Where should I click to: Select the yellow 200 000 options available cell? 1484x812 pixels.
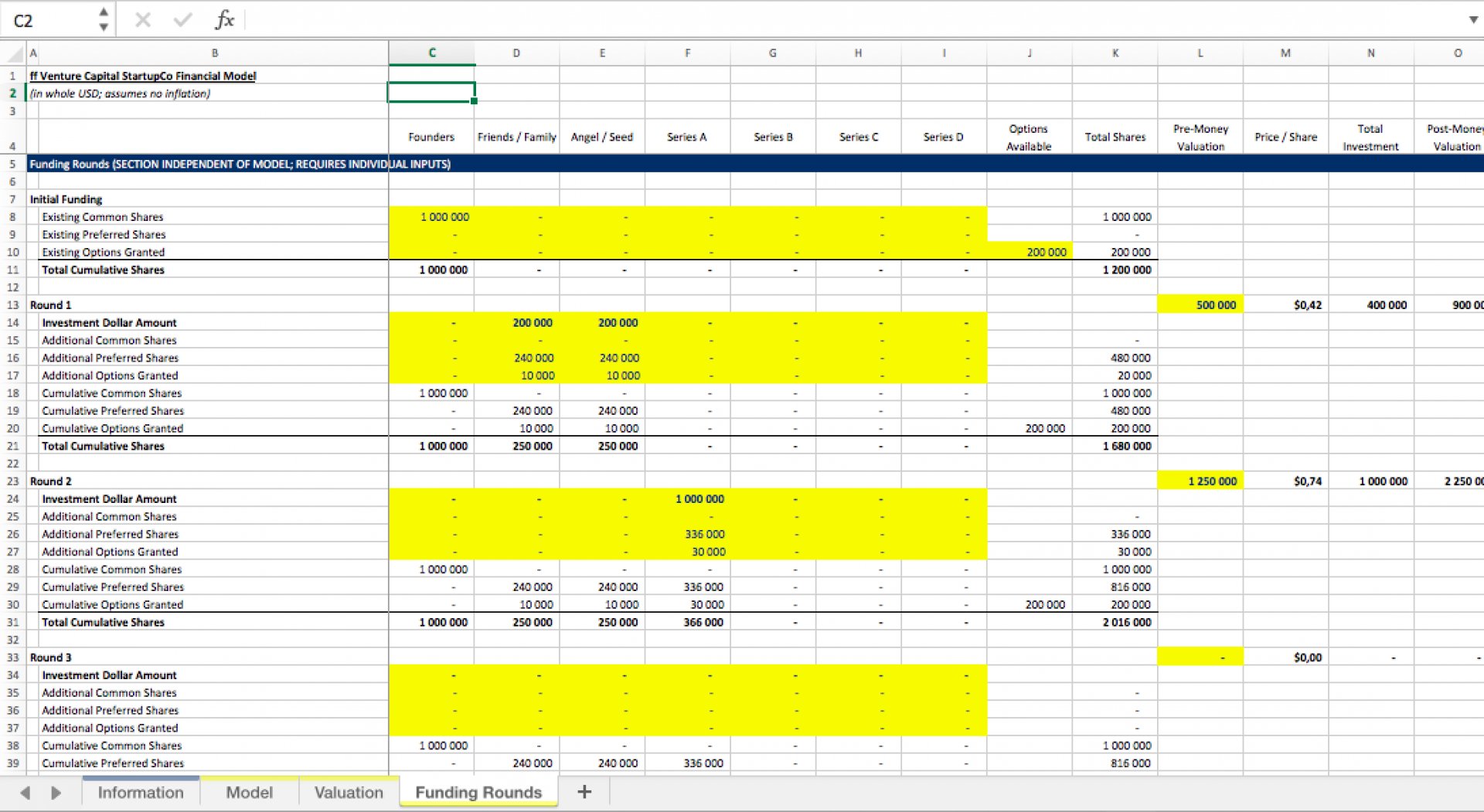tap(1029, 252)
